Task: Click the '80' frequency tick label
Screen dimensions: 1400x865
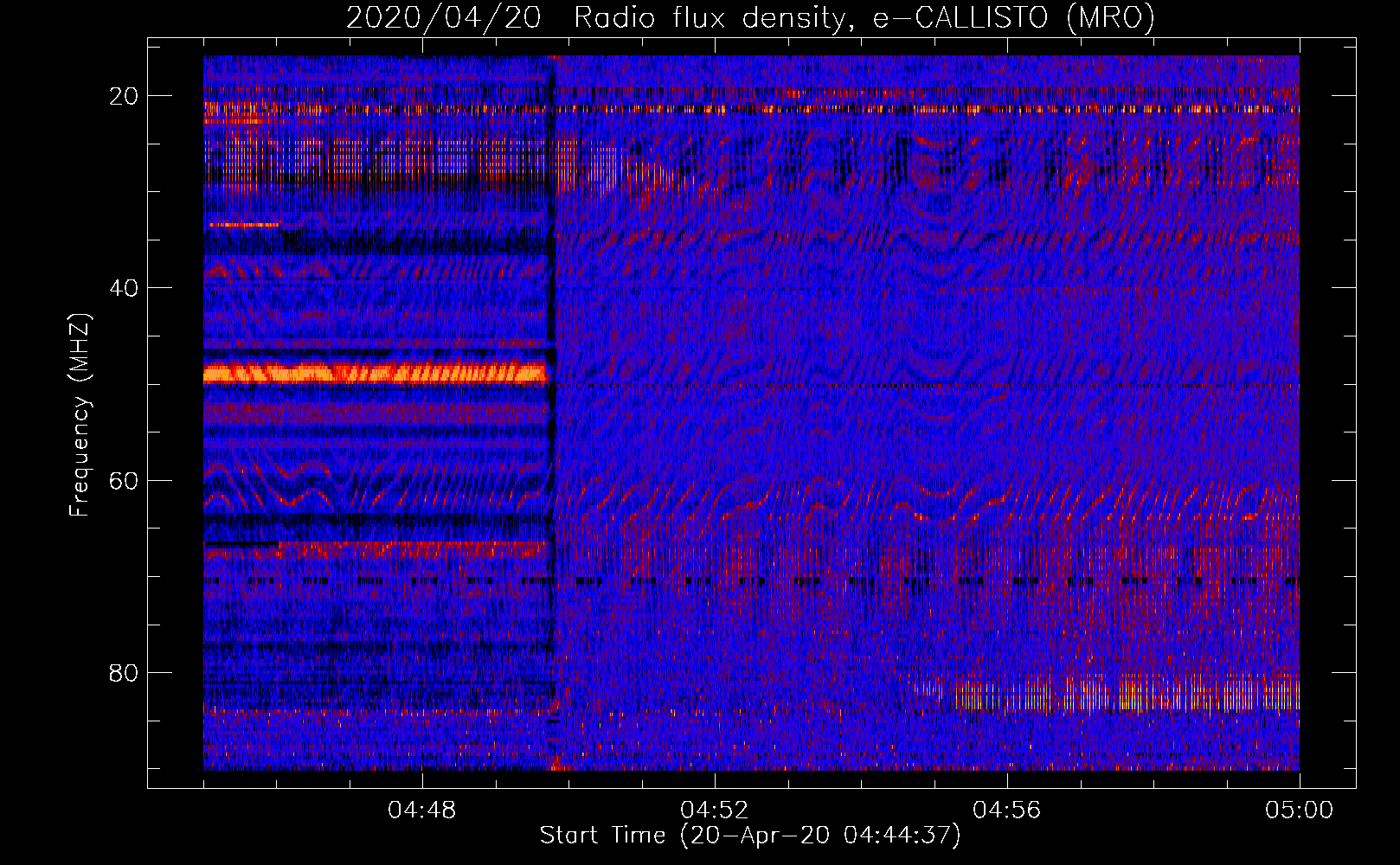Action: (125, 672)
